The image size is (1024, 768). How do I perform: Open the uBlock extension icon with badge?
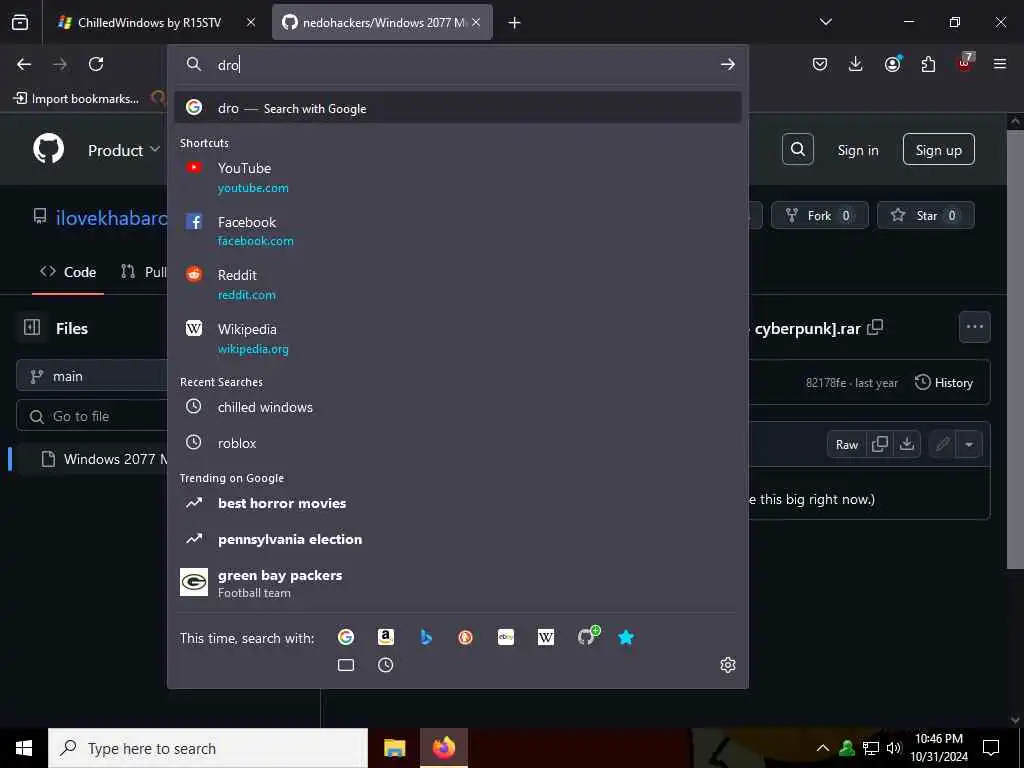[965, 64]
